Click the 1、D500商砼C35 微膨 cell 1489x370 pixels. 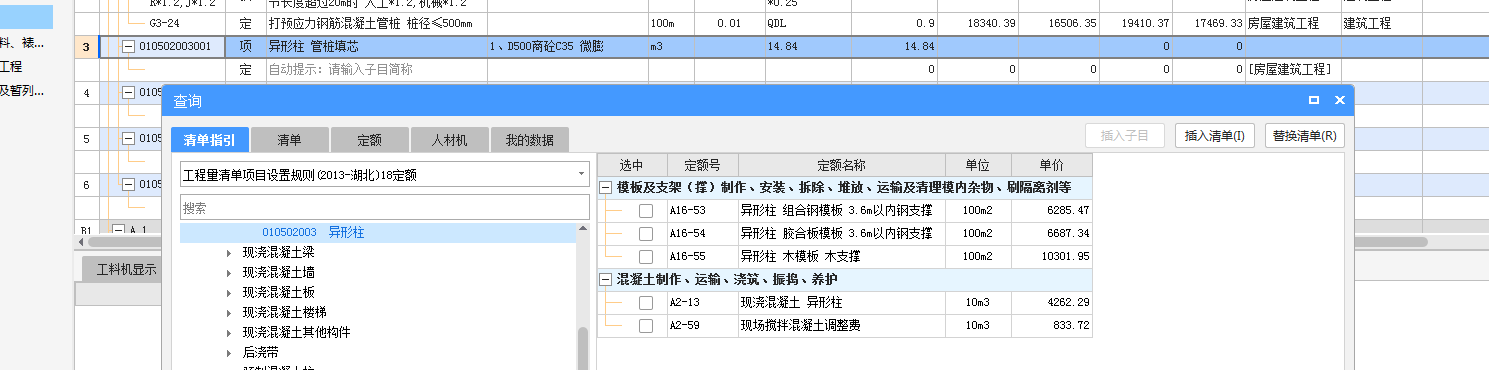coord(567,46)
